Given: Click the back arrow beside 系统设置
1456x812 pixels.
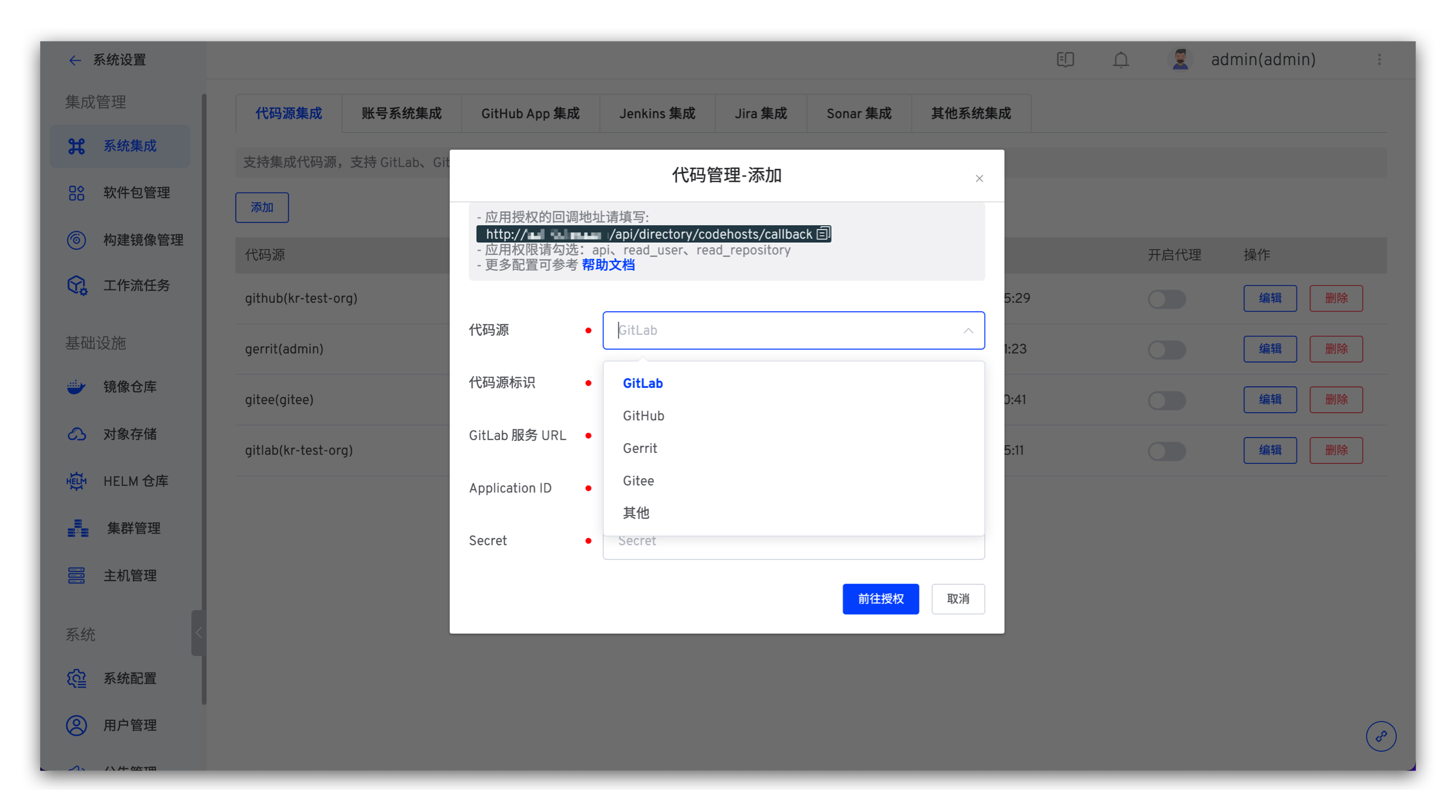Looking at the screenshot, I should tap(75, 61).
